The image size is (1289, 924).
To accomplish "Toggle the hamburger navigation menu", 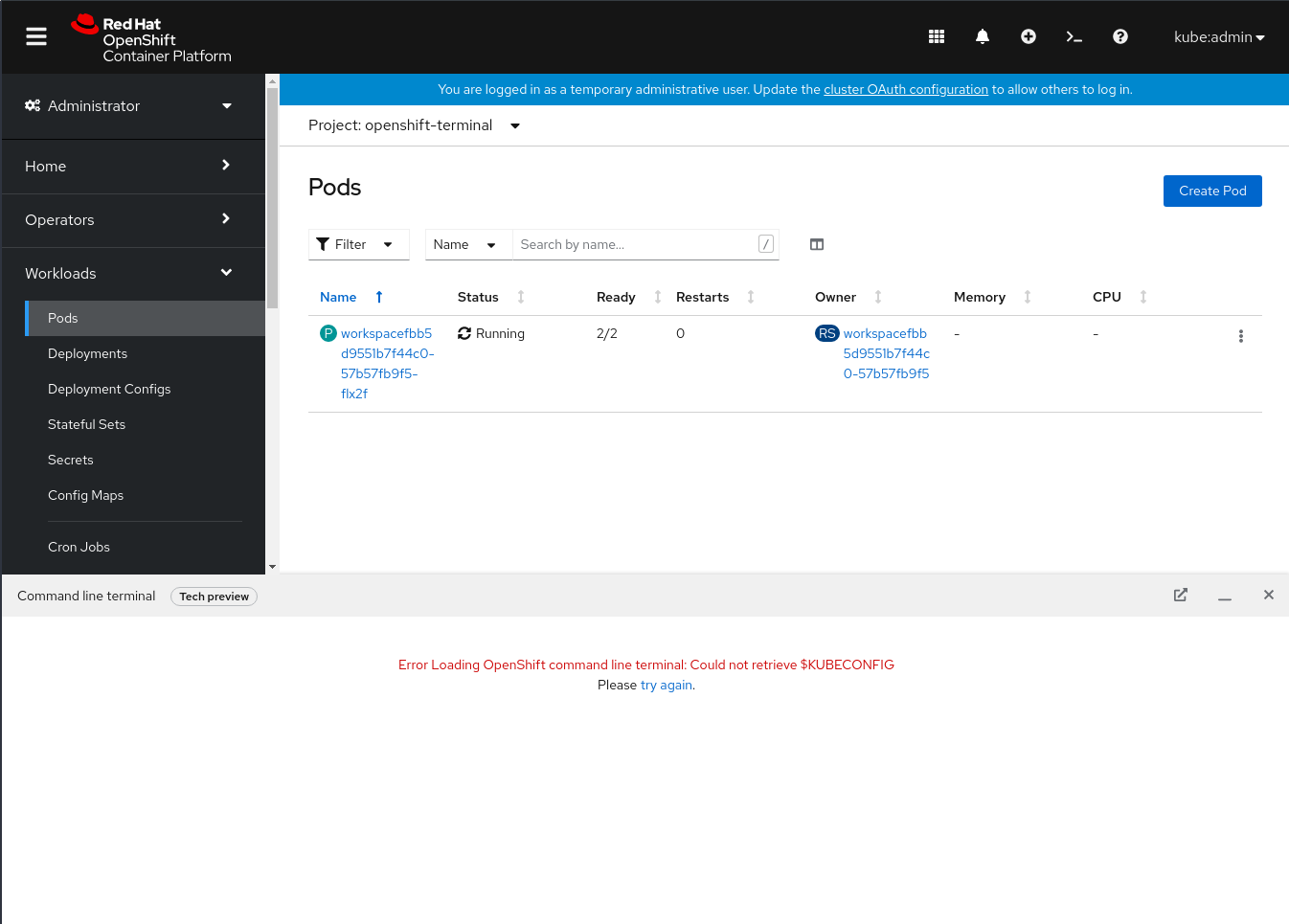I will 36,36.
